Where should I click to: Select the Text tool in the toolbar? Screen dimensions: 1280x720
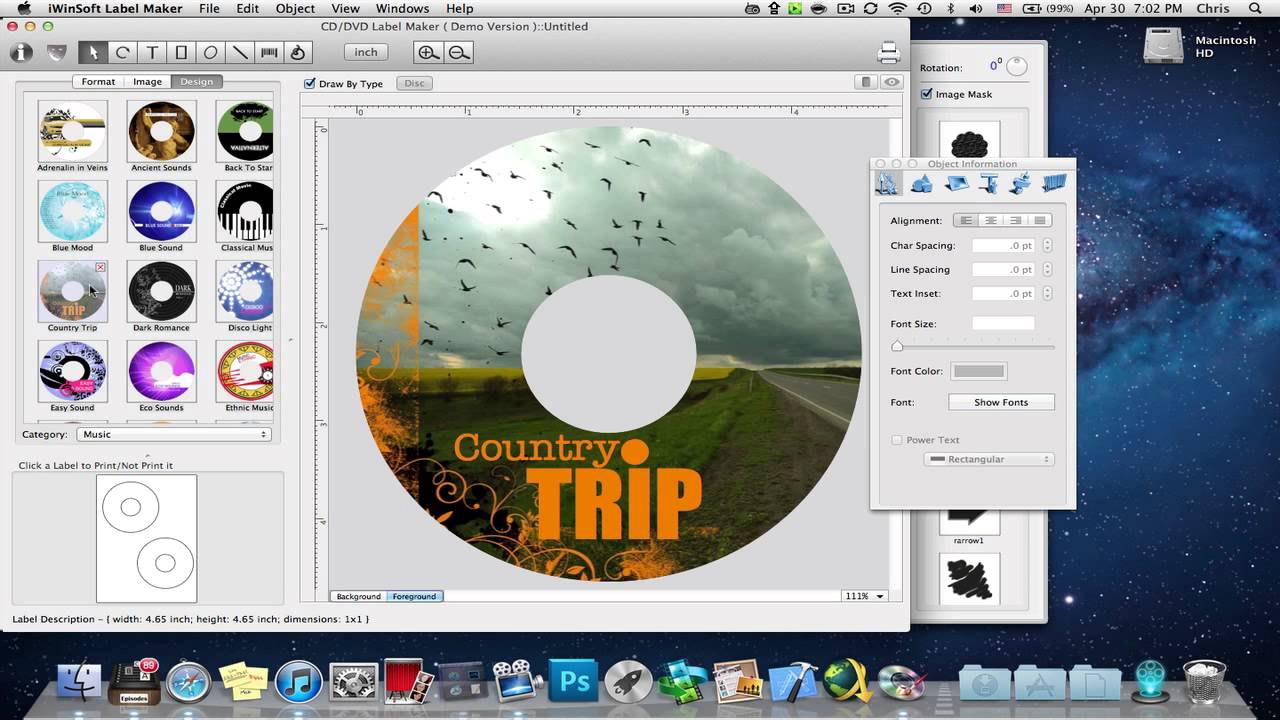tap(153, 52)
